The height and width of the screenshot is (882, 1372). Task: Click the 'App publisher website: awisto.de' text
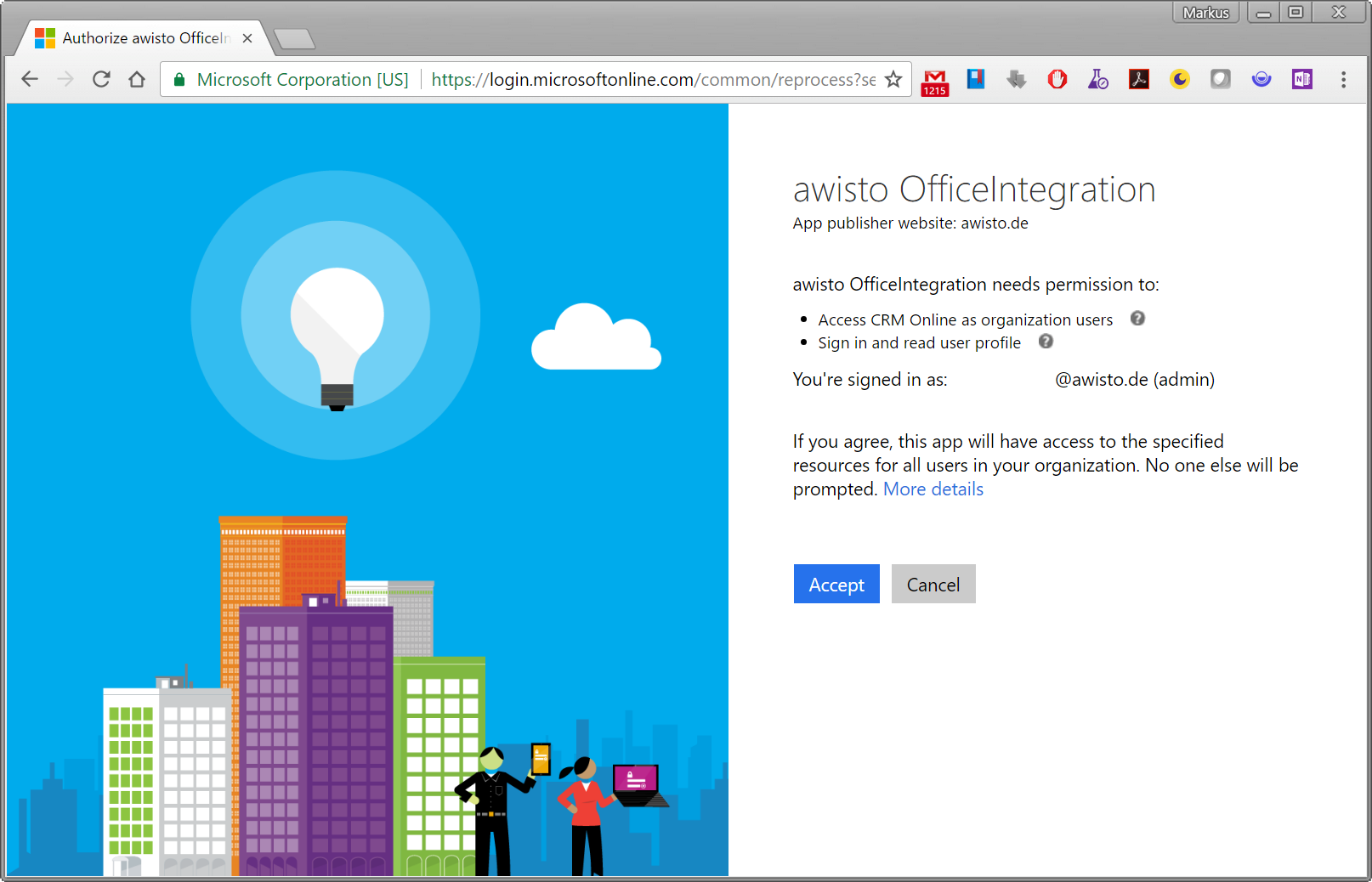click(910, 223)
